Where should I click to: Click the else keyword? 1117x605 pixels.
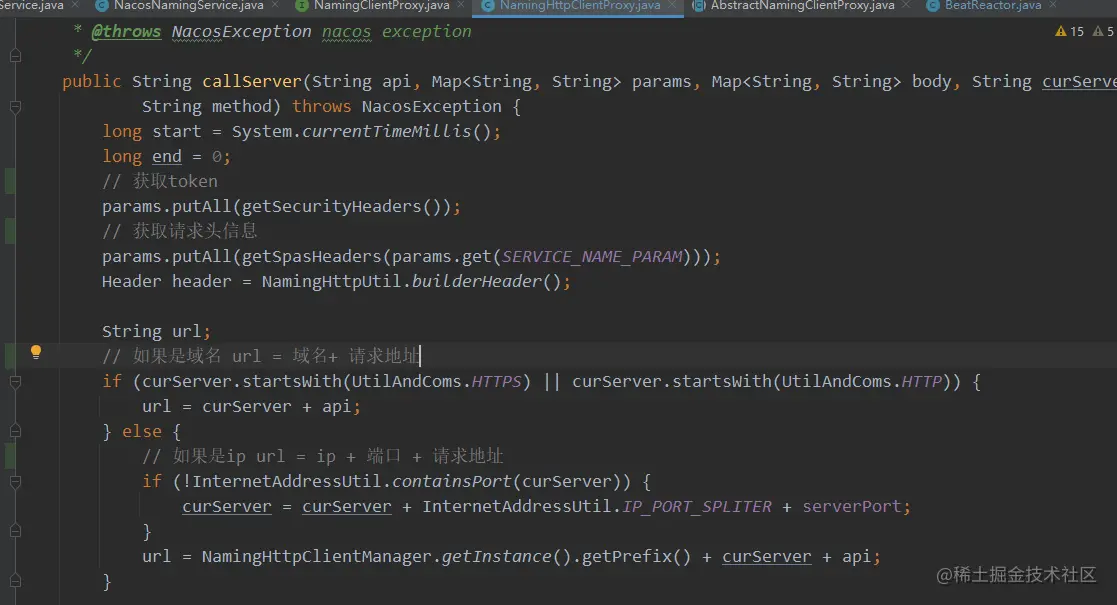pyautogui.click(x=142, y=431)
